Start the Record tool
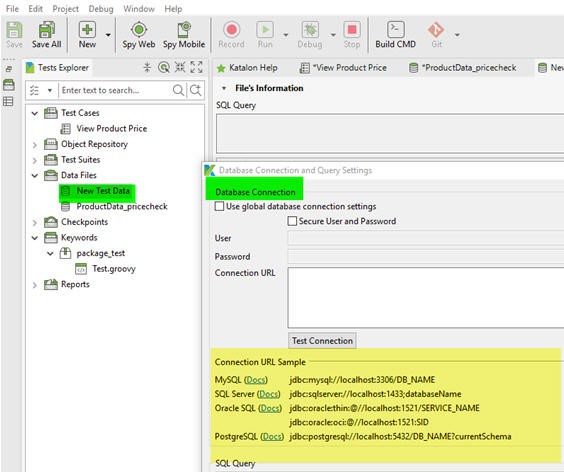This screenshot has height=472, width=564. [231, 35]
